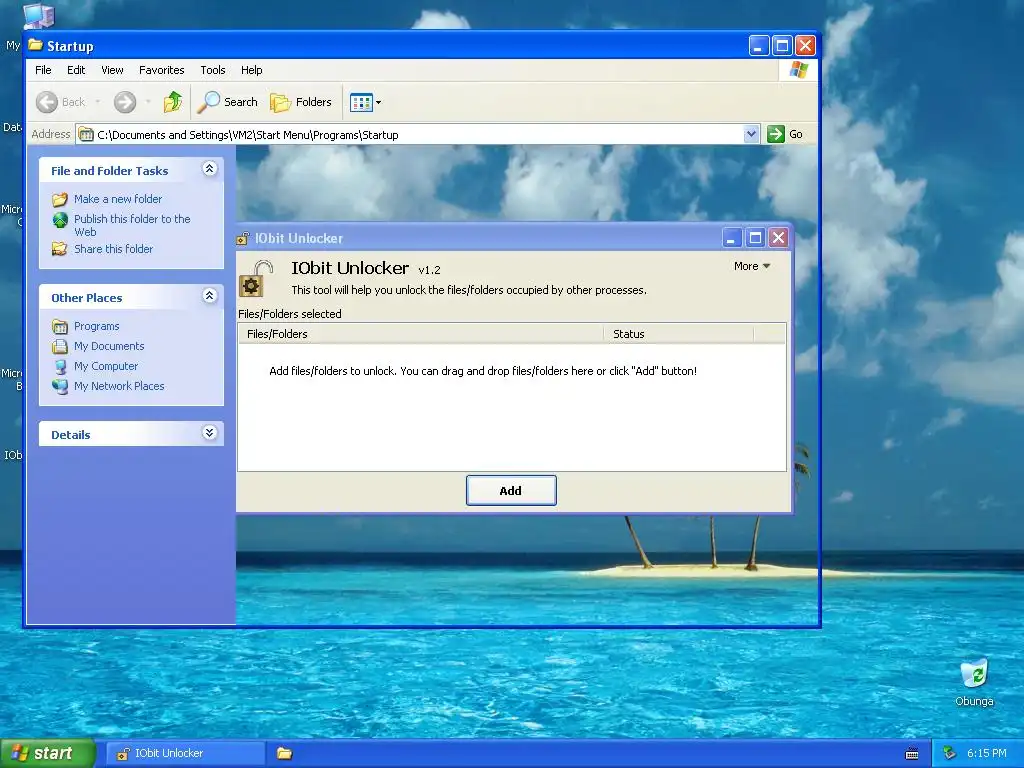
Task: Minimize the IObit Unlocker window
Action: click(x=731, y=238)
